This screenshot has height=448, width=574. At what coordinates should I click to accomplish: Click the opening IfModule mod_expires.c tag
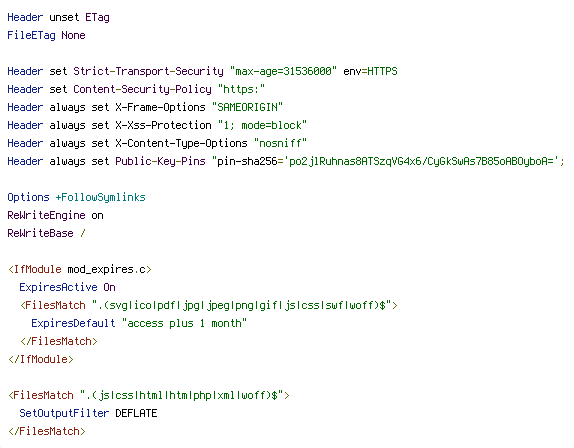click(79, 269)
